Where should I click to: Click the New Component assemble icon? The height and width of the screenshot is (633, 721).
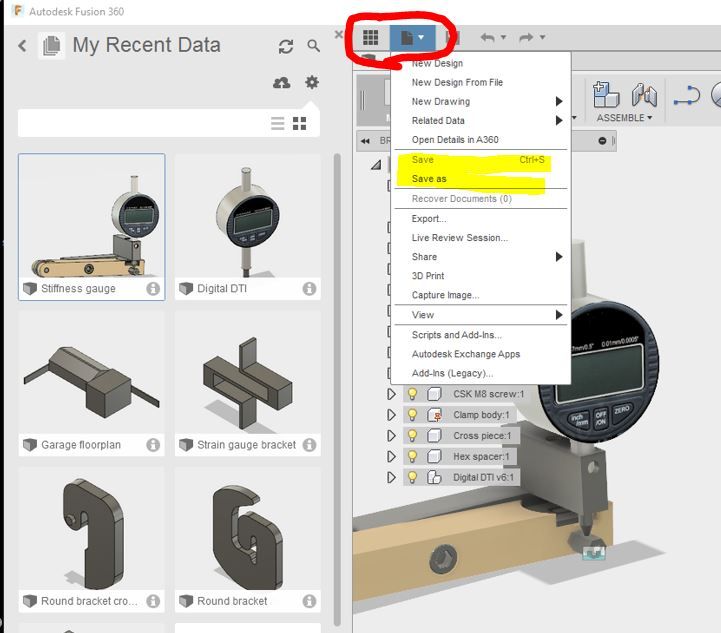tap(606, 94)
